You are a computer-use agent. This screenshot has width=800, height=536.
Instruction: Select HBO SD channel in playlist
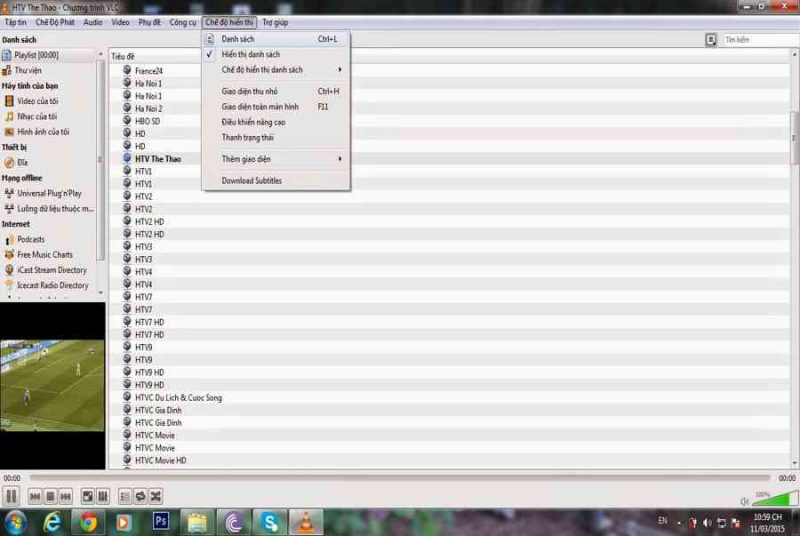tap(147, 121)
